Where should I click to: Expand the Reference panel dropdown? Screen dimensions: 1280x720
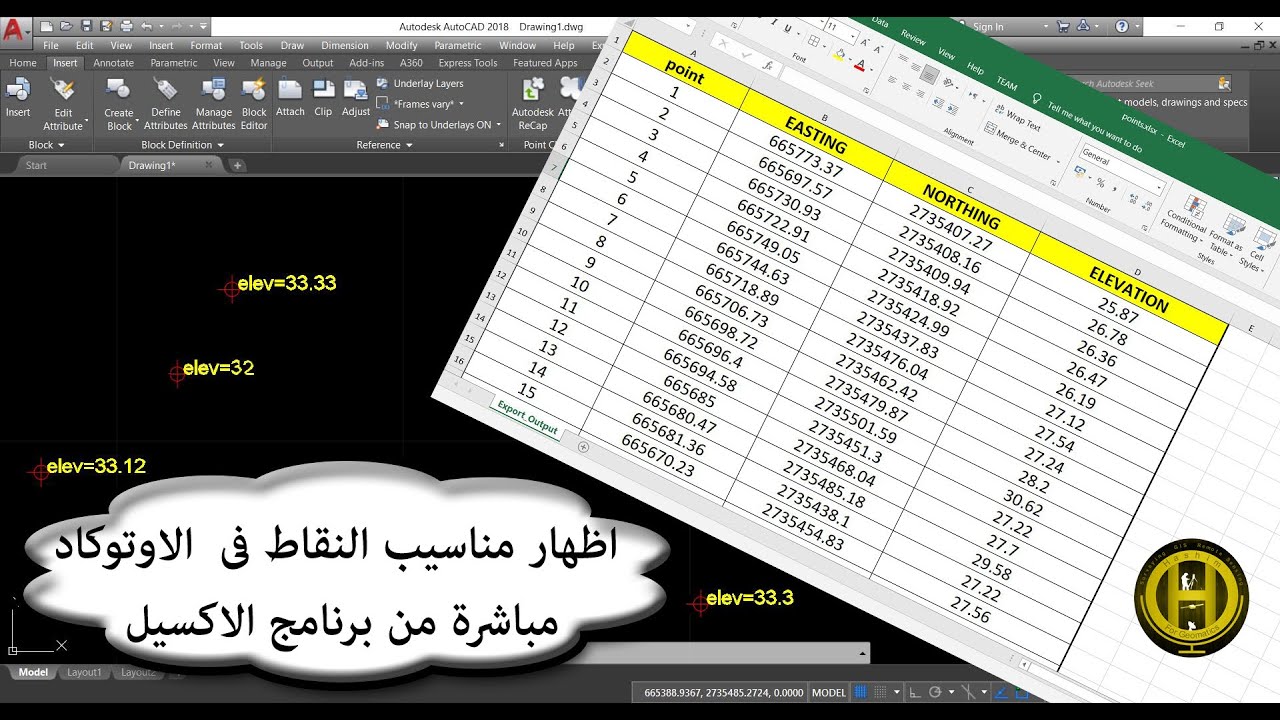(x=385, y=145)
